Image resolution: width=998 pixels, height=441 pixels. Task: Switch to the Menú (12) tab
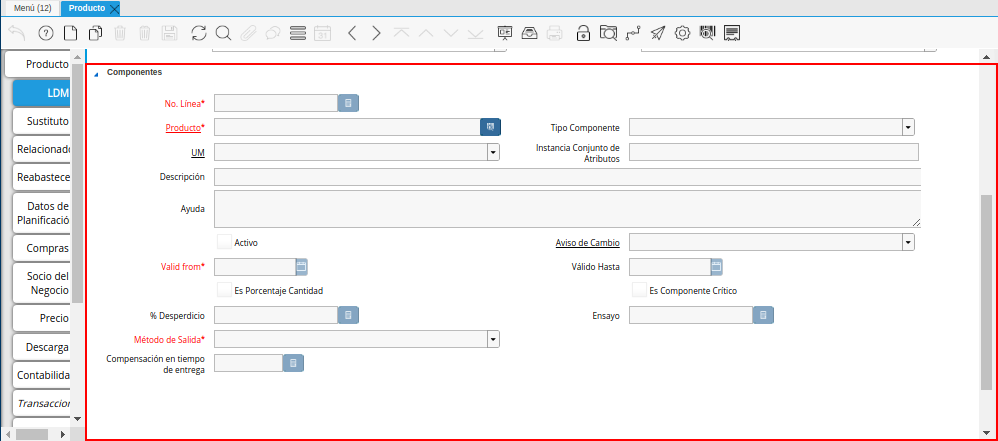pos(32,8)
